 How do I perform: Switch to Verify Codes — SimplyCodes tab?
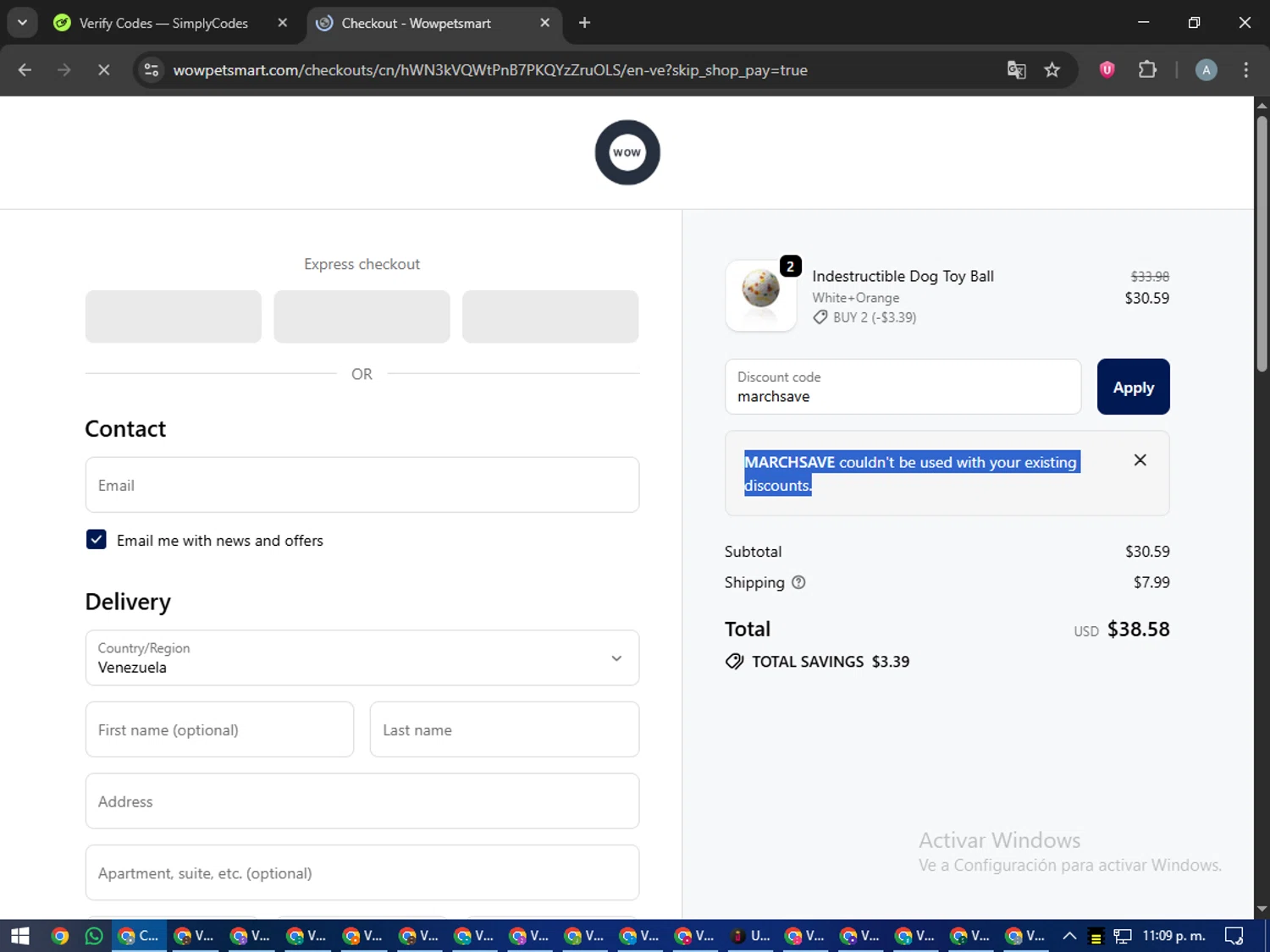pos(163,23)
